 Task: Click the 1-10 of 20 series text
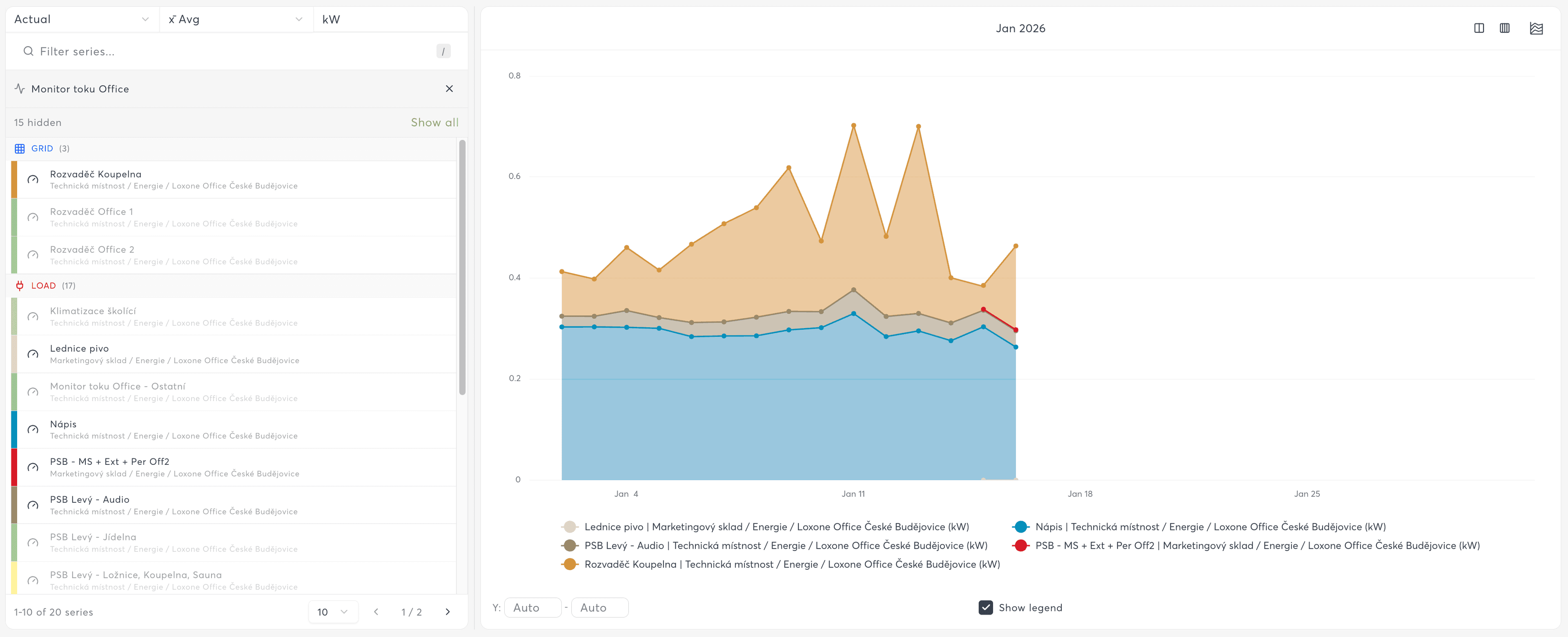pos(53,612)
